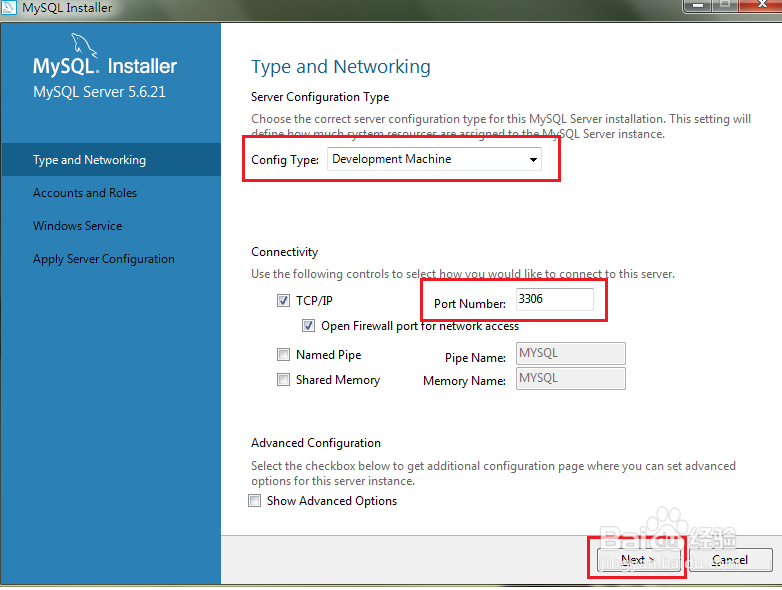Click the MySQL Installer title bar icon
The width and height of the screenshot is (782, 590).
coord(8,7)
